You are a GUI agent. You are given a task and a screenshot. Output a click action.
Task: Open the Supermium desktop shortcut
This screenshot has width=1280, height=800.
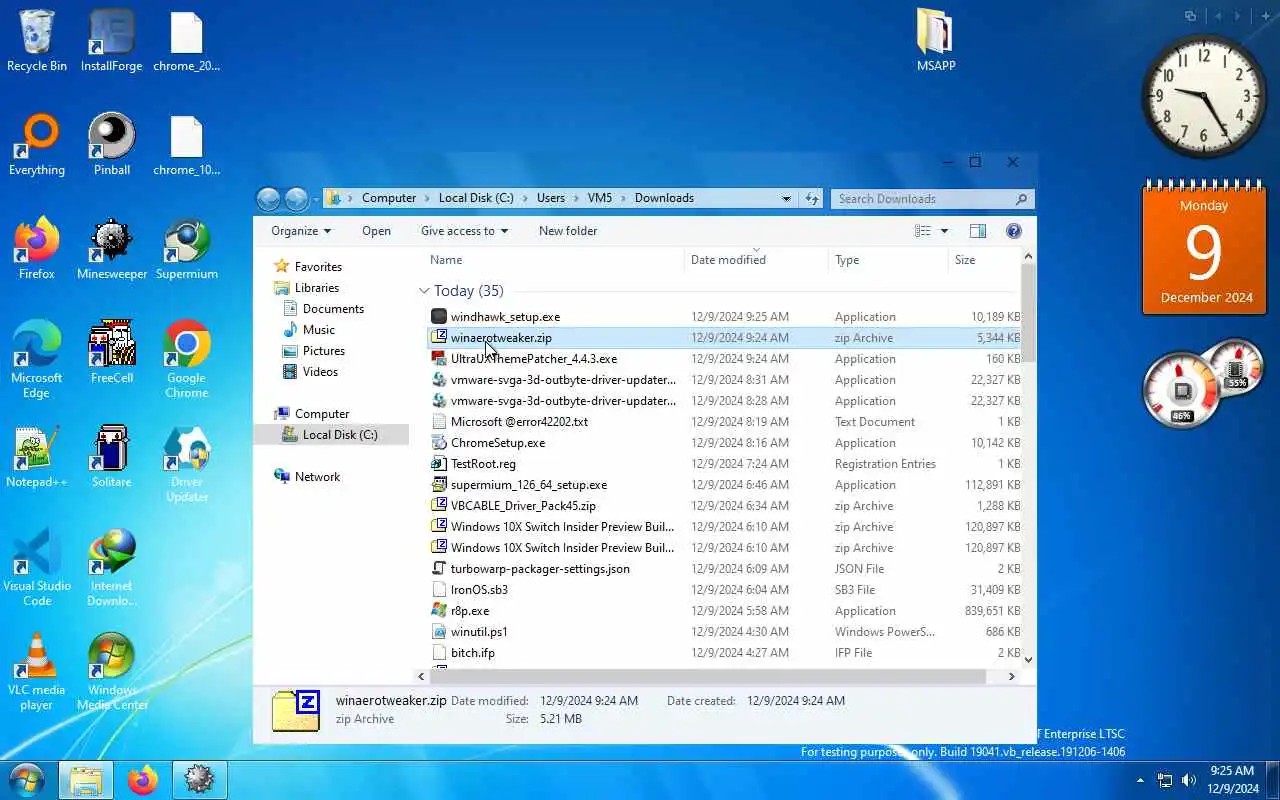187,248
